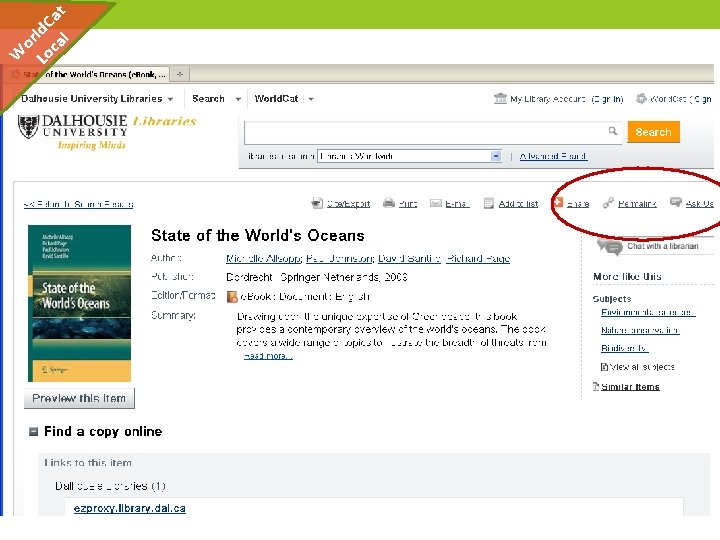This screenshot has width=720, height=540.
Task: Click the WorldCat sign-in swirl icon
Action: [641, 98]
